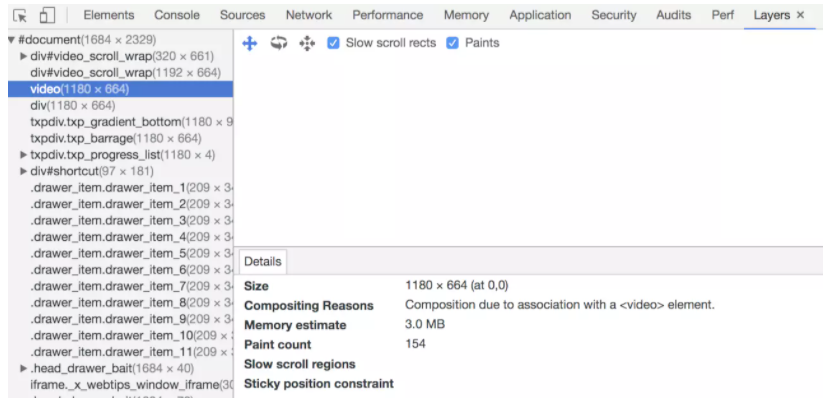Switch to the Console tab
Viewport: 834px width, 408px height.
(x=177, y=15)
